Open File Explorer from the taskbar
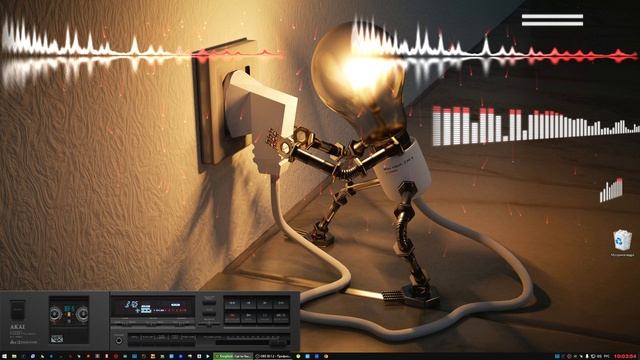The width and height of the screenshot is (640, 360). [14, 356]
